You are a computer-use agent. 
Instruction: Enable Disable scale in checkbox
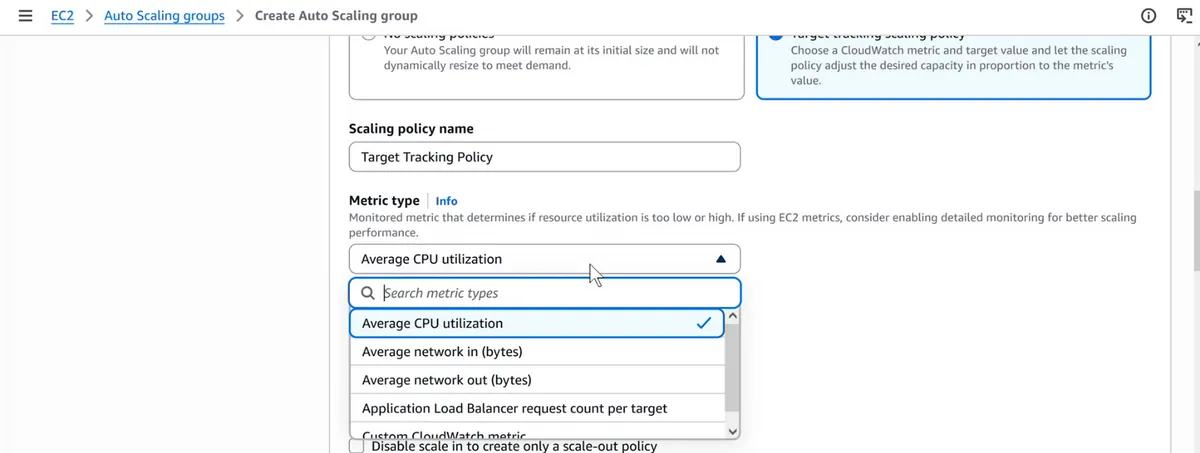click(x=357, y=447)
